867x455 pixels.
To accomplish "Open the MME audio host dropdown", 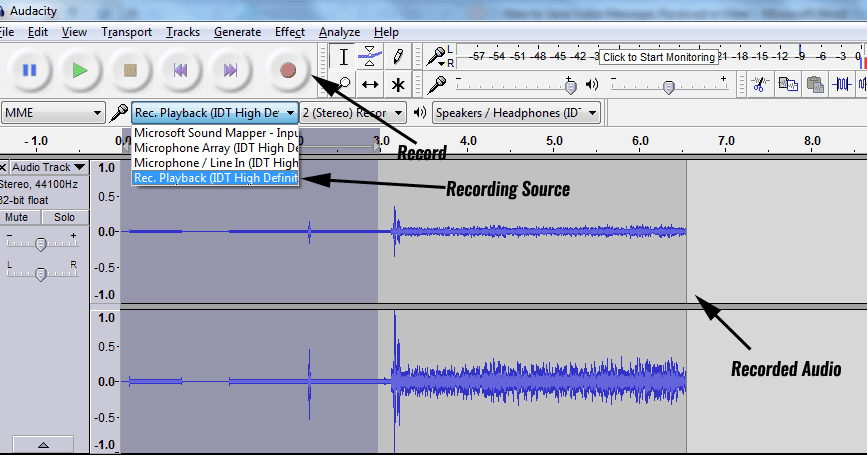I will tap(53, 113).
